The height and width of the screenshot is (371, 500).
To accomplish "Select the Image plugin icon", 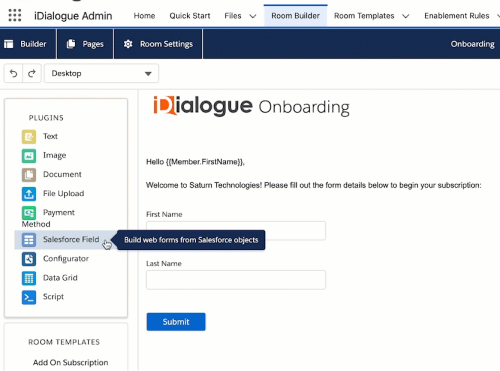I will 29,156.
